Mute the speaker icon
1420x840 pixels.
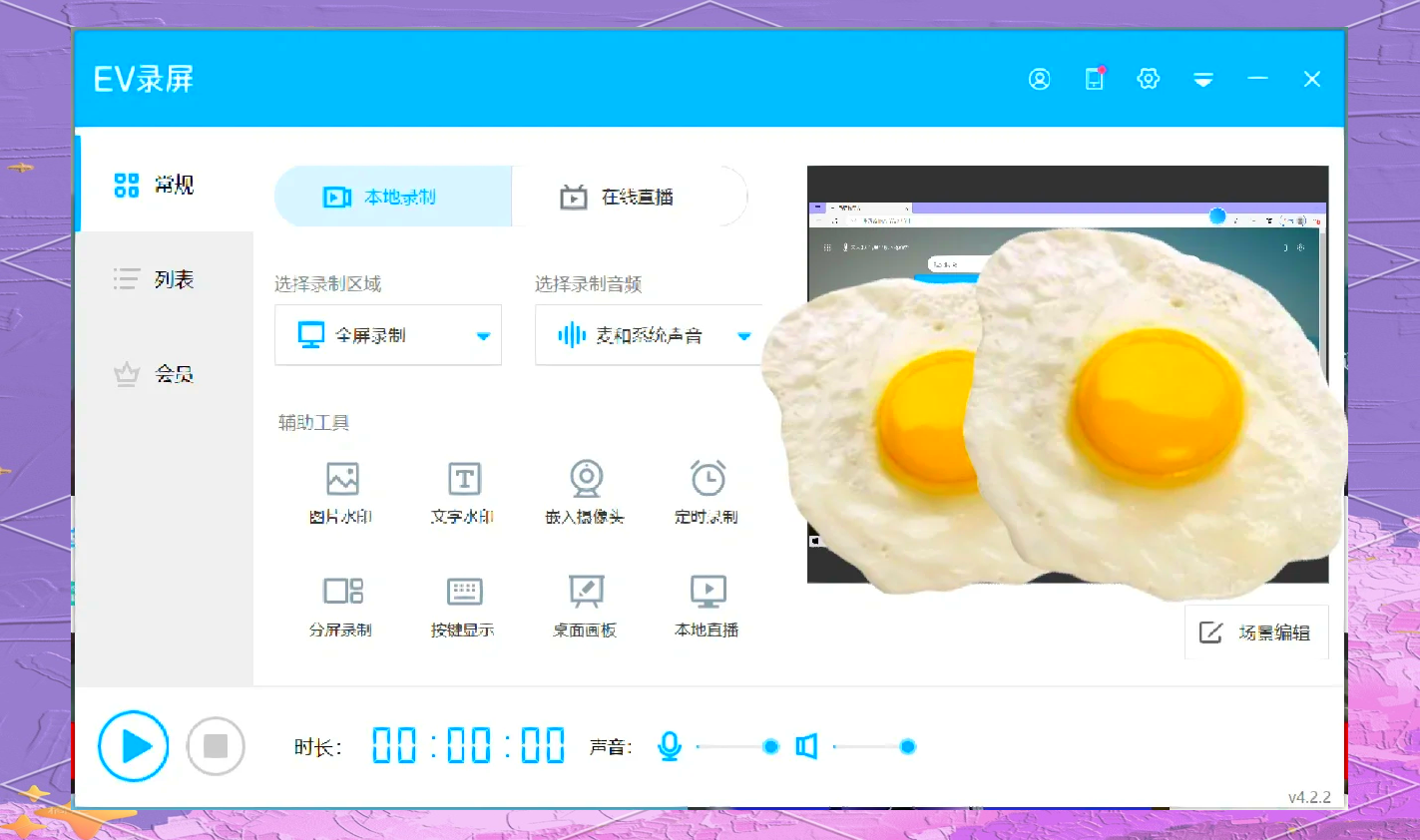click(x=806, y=746)
